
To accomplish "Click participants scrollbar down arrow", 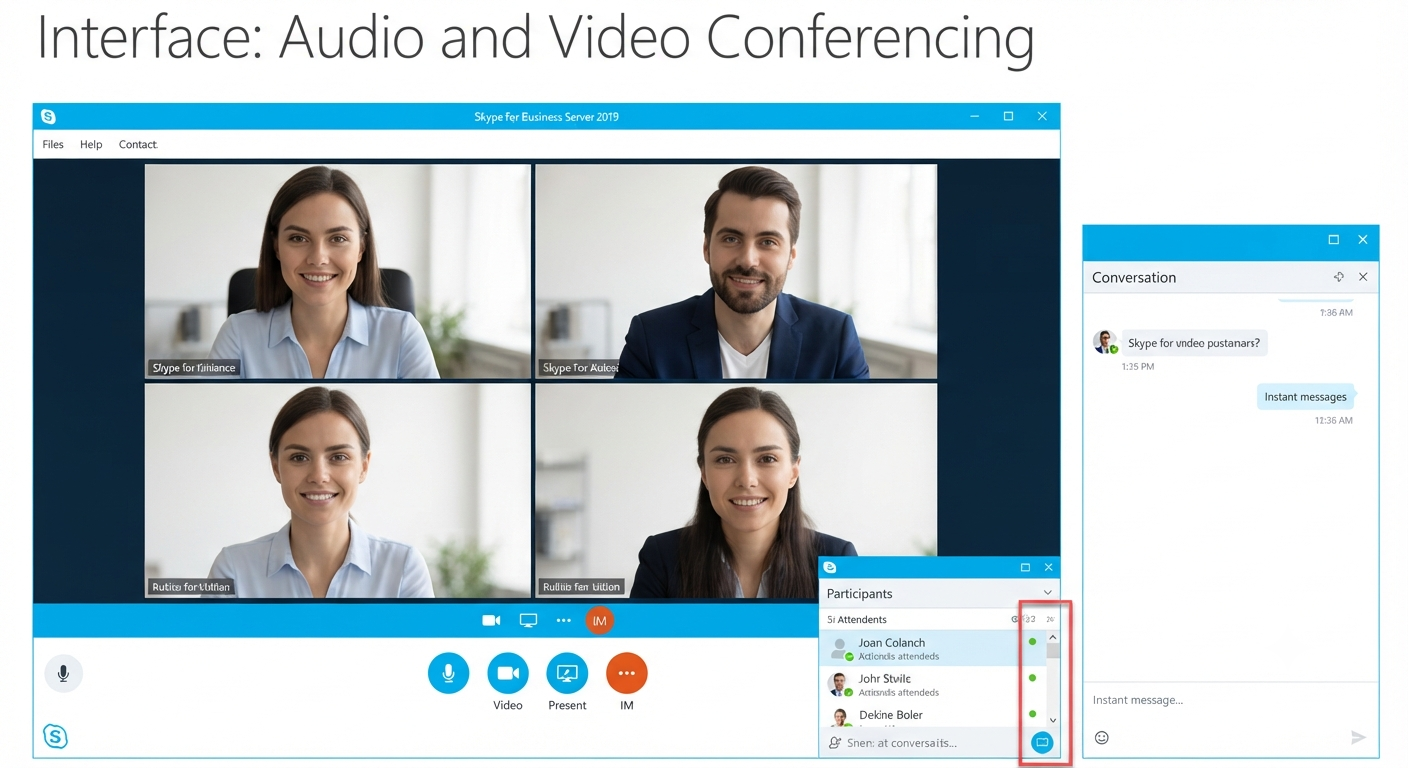I will click(x=1053, y=720).
